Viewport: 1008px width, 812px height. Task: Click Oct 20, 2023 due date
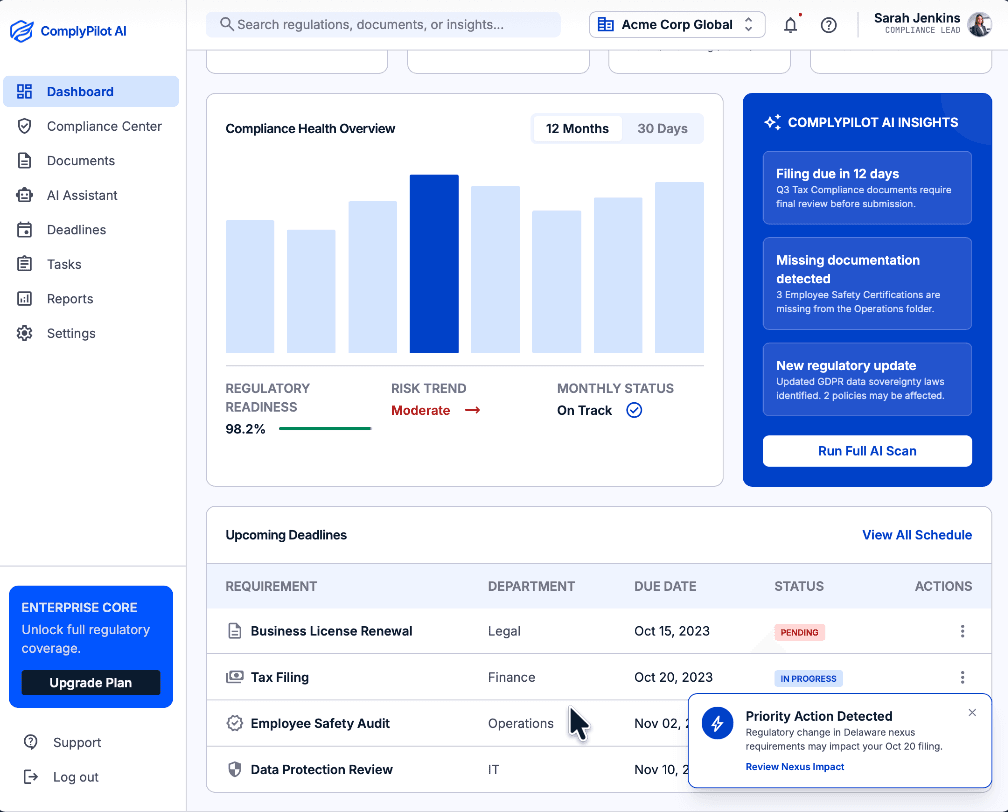pyautogui.click(x=673, y=677)
